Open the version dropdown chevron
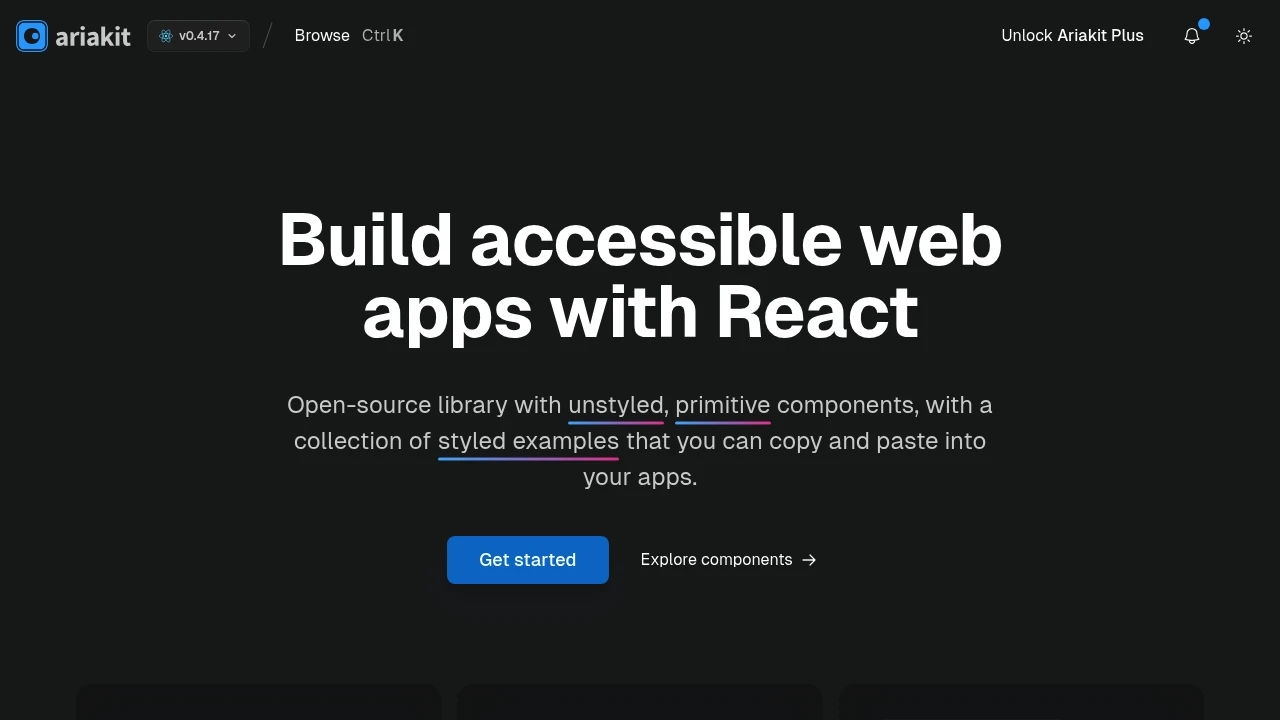Screen dimensions: 1280x720 pos(231,36)
